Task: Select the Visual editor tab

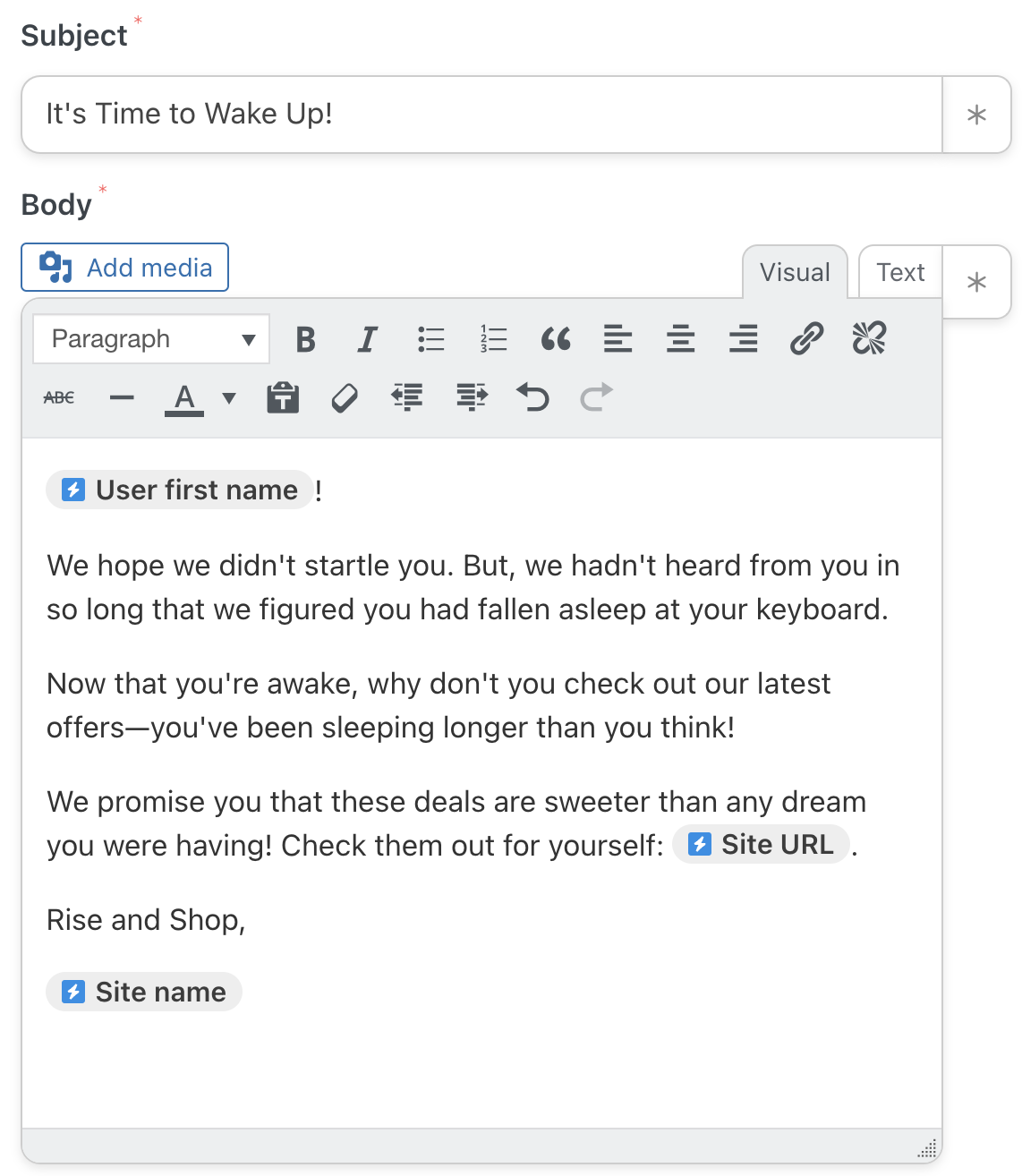Action: (795, 272)
